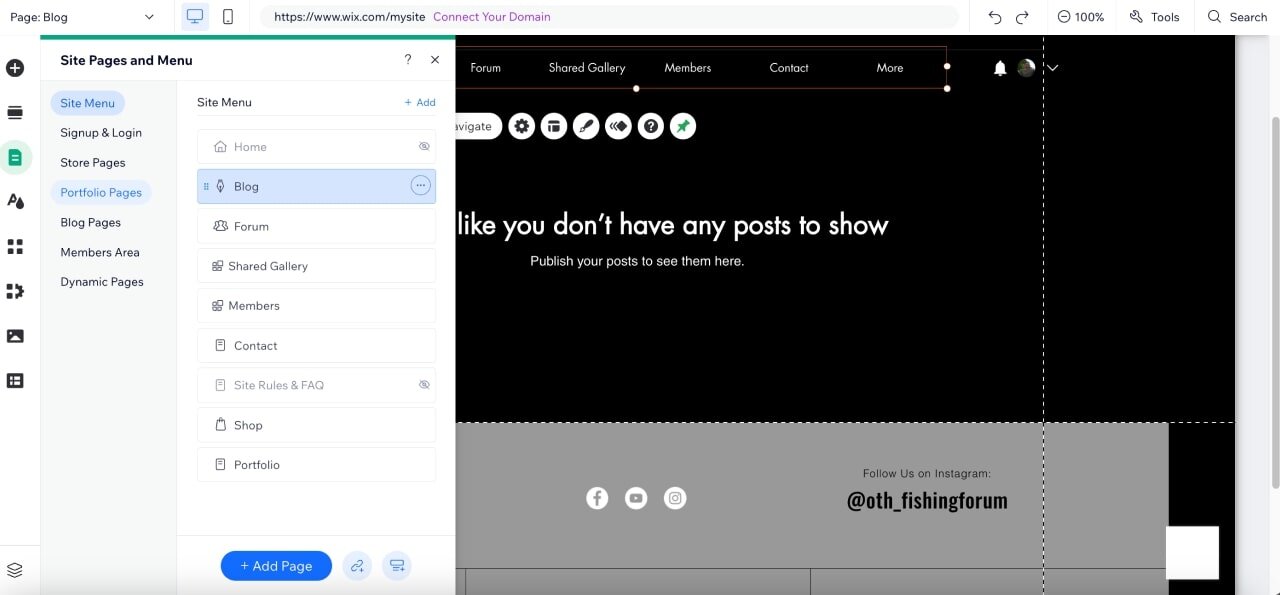Switch to mobile editor view
Screen dimensions: 1280x595
(x=228, y=17)
